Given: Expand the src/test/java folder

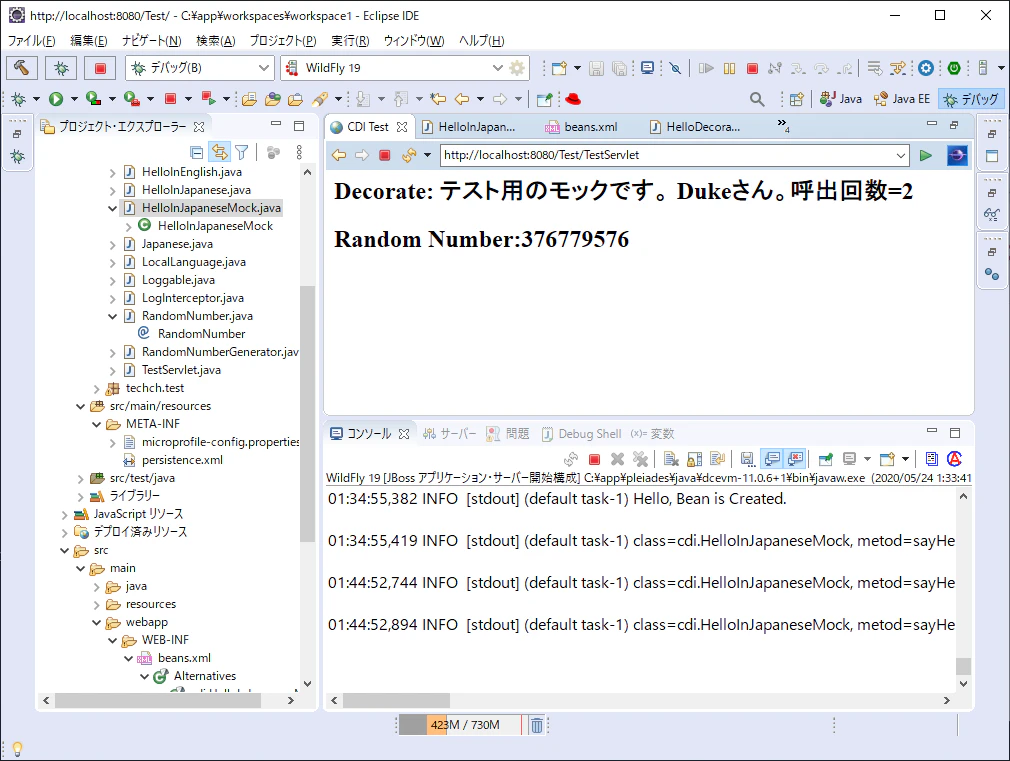Looking at the screenshot, I should [x=81, y=479].
